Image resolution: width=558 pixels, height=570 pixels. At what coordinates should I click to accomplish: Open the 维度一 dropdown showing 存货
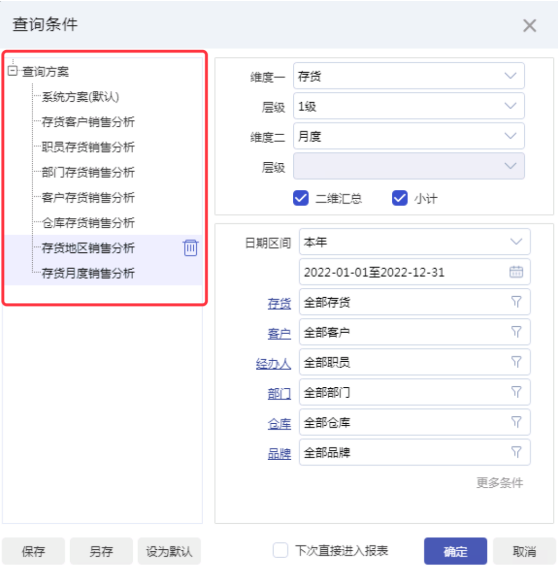tap(409, 76)
